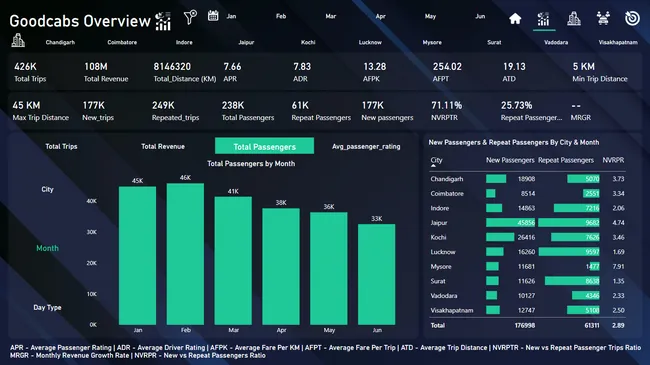The image size is (650, 365).
Task: Filter by month May
Action: point(430,16)
